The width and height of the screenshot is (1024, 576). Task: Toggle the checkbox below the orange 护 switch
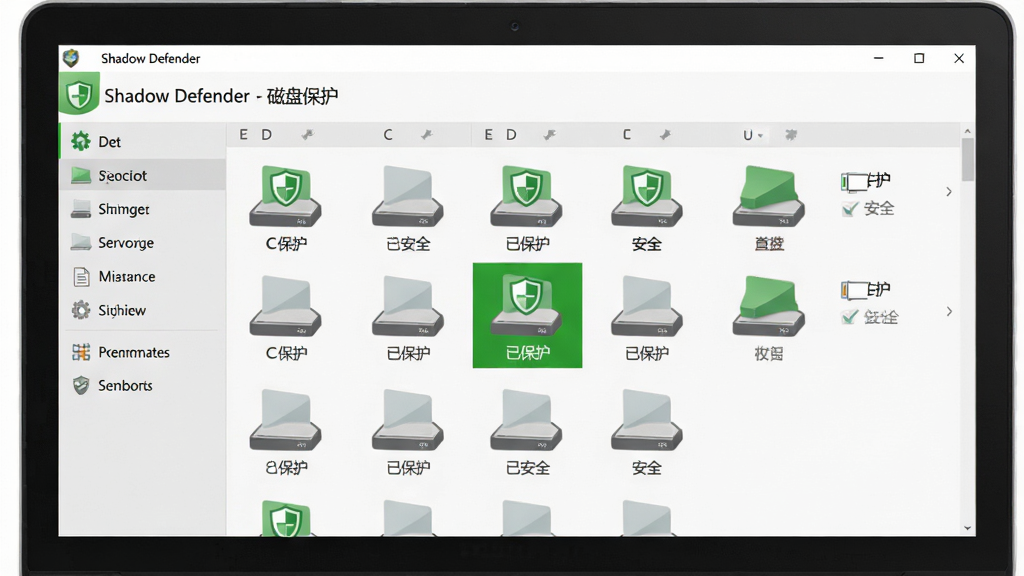pos(850,317)
